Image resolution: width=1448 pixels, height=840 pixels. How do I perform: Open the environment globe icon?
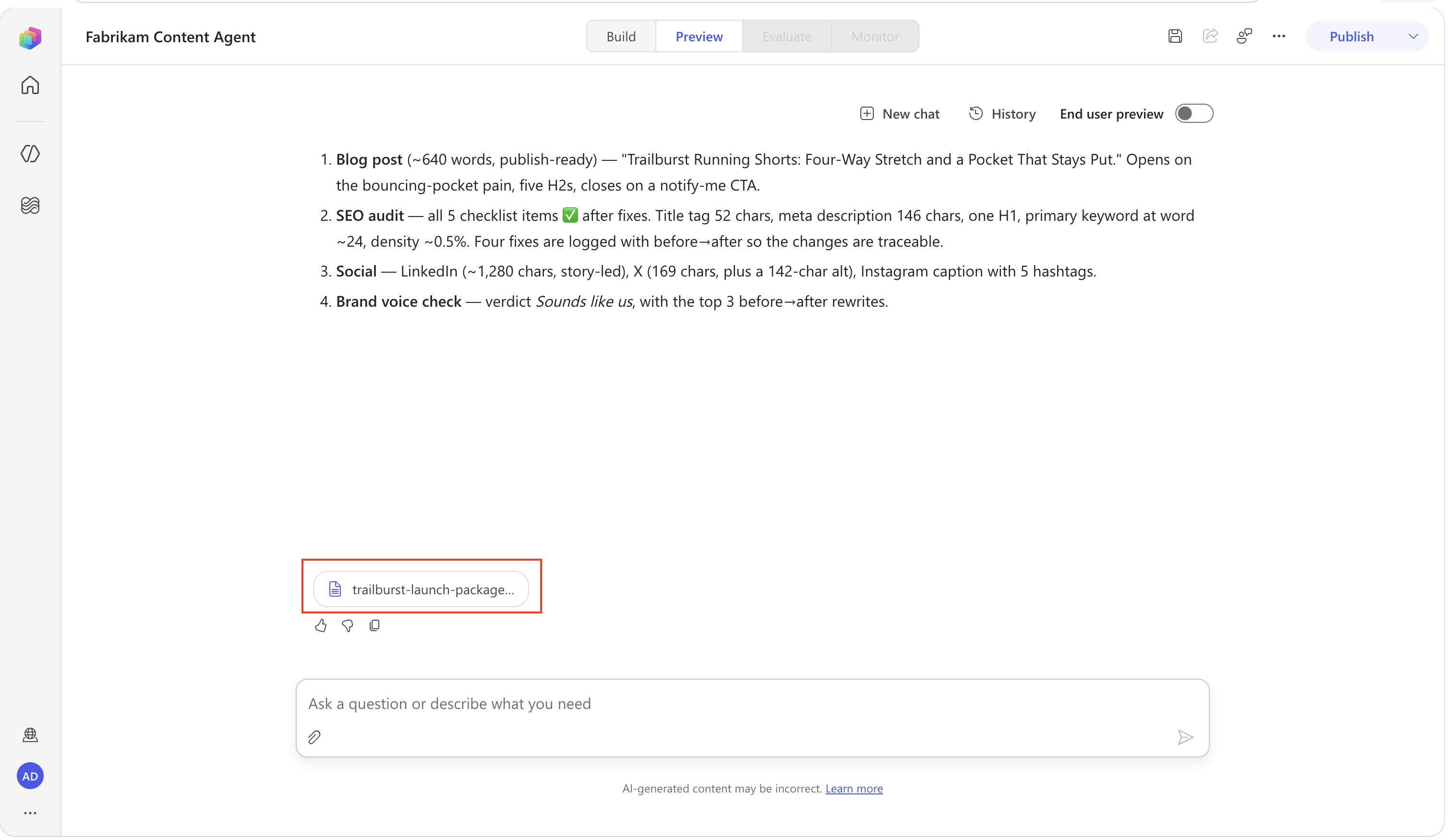click(30, 735)
